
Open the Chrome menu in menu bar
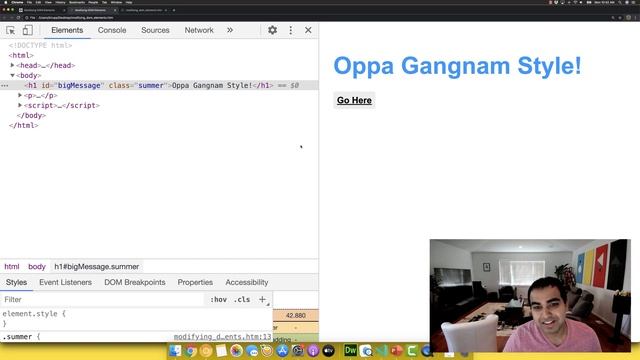pyautogui.click(x=17, y=2)
